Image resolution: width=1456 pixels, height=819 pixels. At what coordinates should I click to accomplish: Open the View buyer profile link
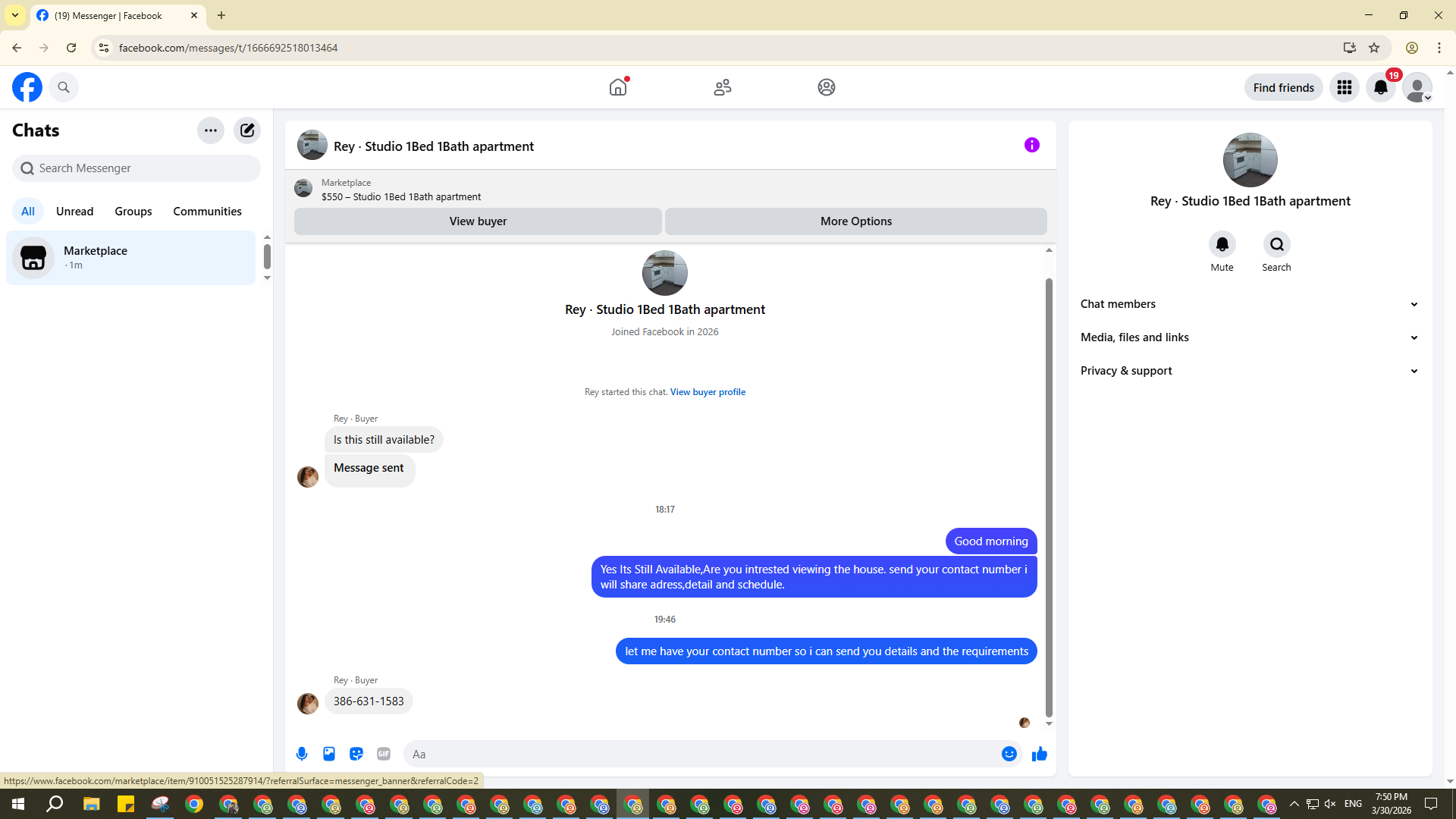pos(708,392)
